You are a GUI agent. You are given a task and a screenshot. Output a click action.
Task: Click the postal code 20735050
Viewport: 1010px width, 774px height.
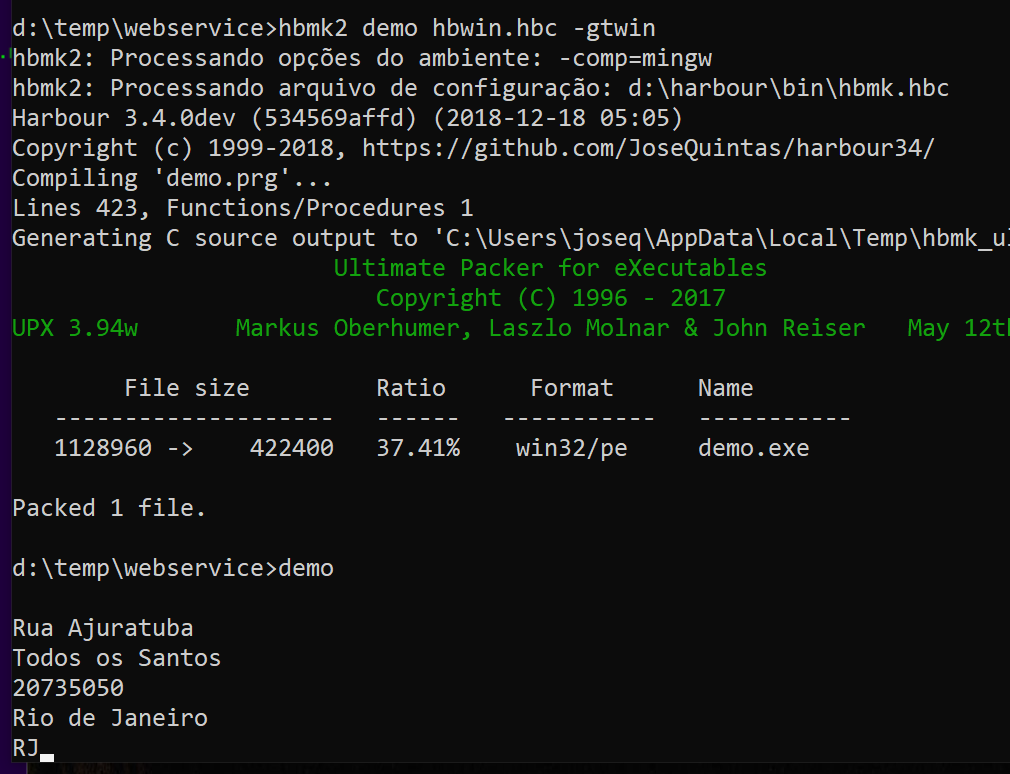(x=68, y=688)
